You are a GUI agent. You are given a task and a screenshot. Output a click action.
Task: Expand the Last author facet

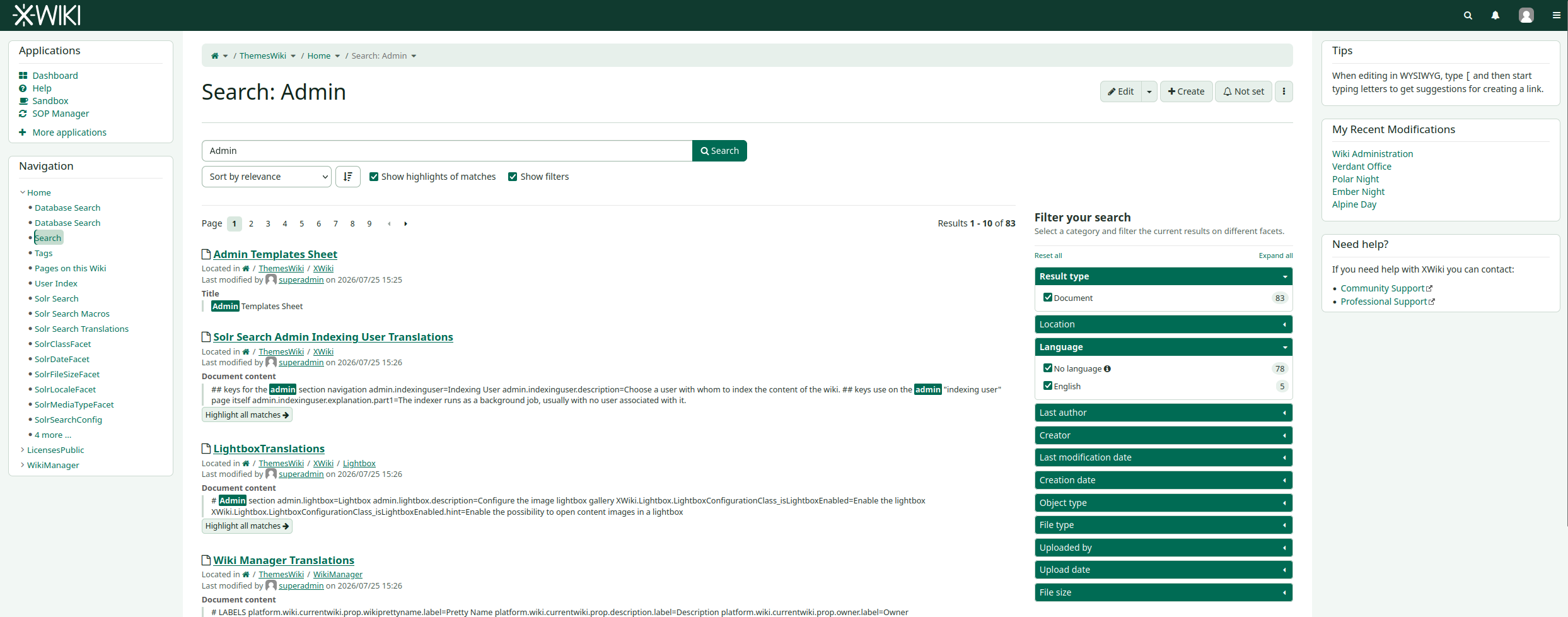click(1164, 413)
